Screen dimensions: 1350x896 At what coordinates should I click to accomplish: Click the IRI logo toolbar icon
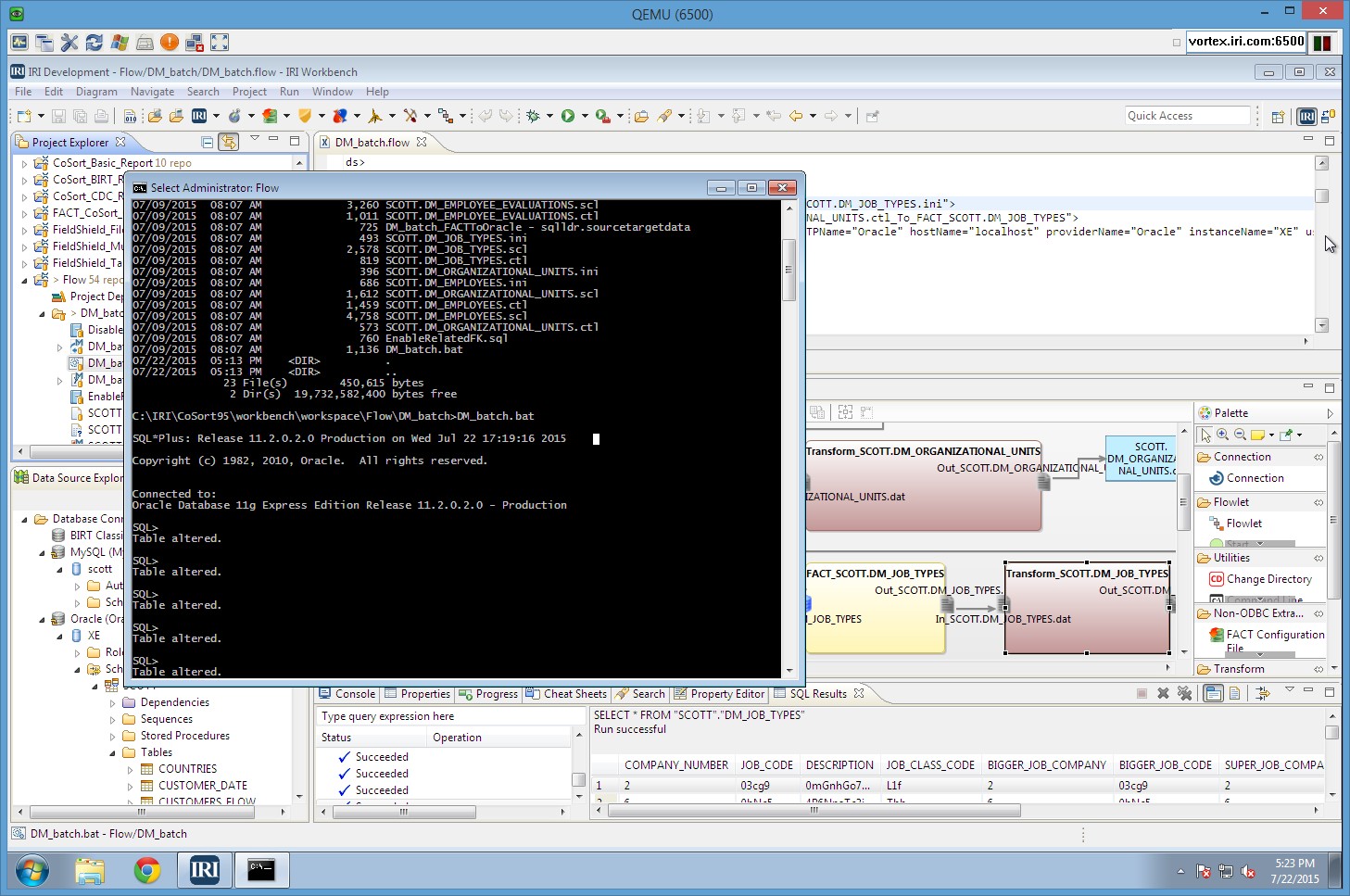tap(199, 116)
